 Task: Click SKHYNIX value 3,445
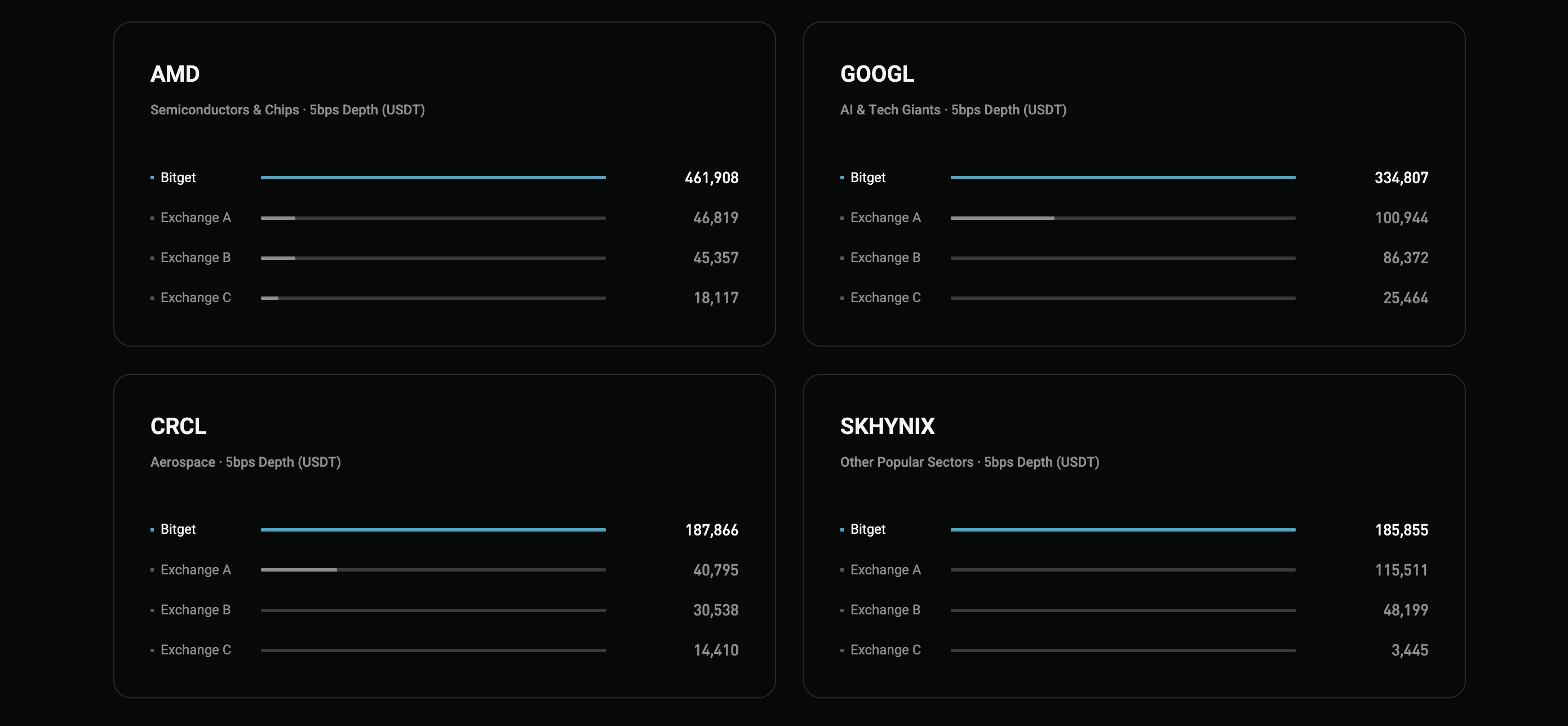coord(1410,650)
